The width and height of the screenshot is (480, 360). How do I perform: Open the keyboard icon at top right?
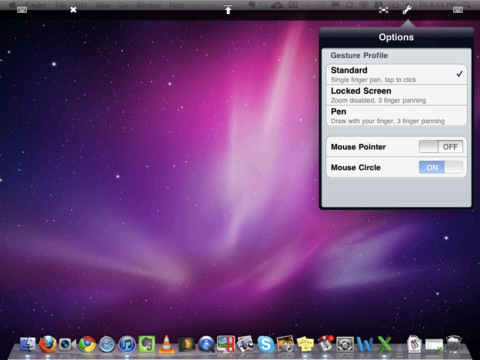click(458, 10)
